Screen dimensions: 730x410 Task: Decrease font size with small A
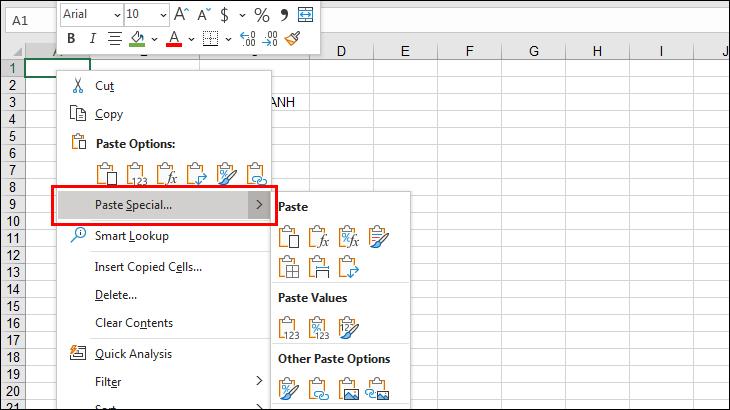click(x=203, y=15)
